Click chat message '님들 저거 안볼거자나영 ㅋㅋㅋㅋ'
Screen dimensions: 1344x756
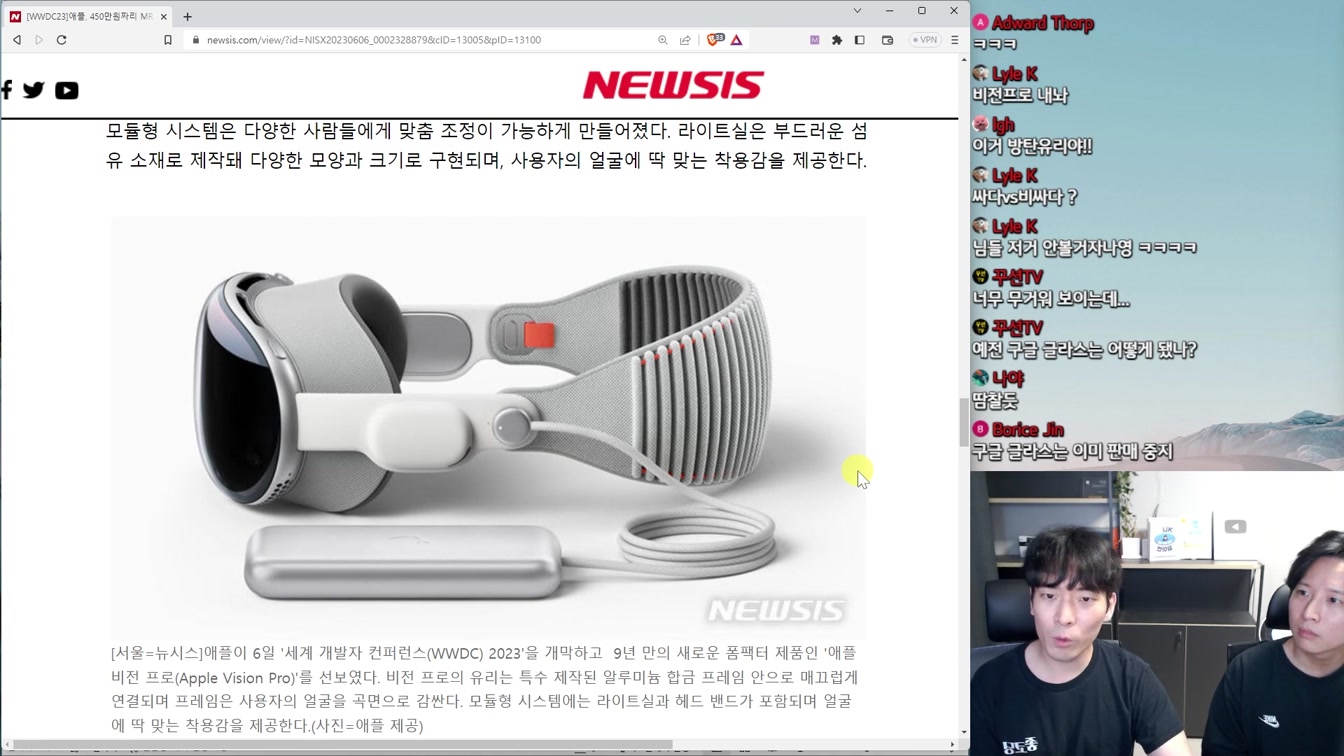(1085, 248)
